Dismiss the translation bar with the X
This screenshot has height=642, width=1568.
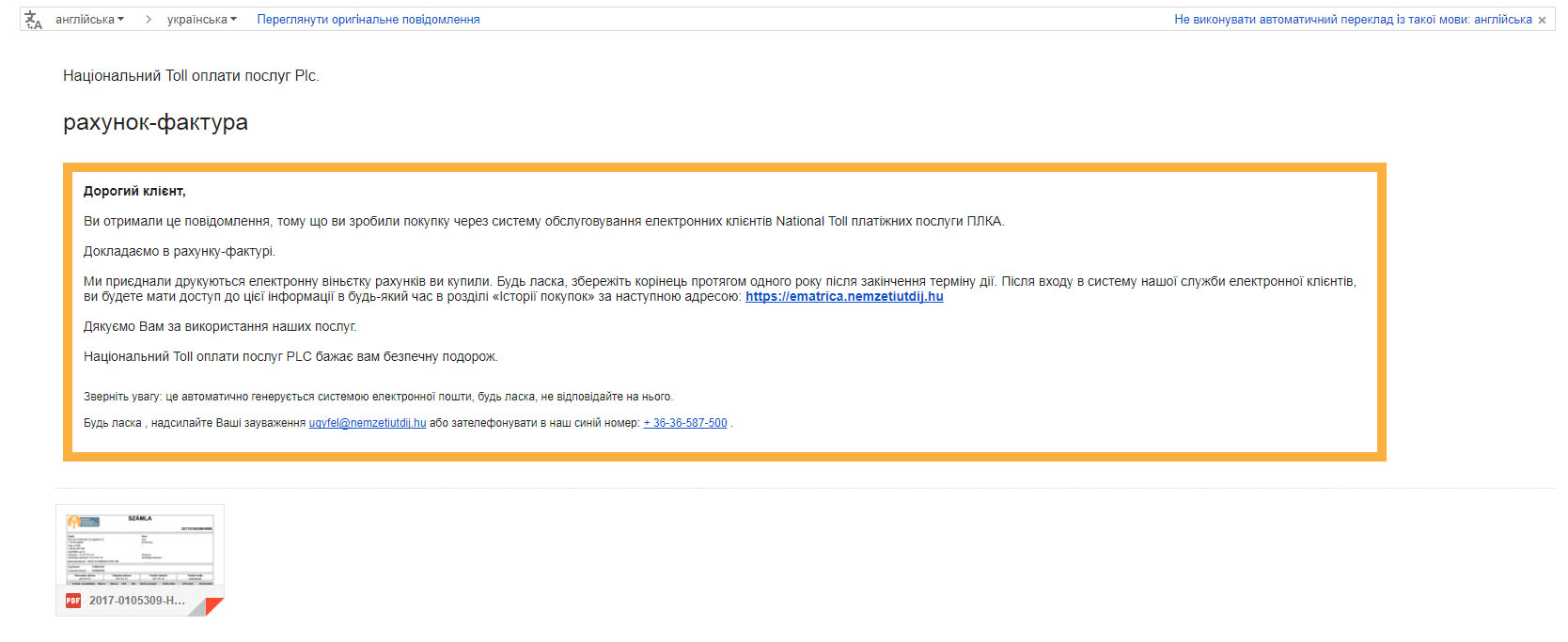(1542, 21)
